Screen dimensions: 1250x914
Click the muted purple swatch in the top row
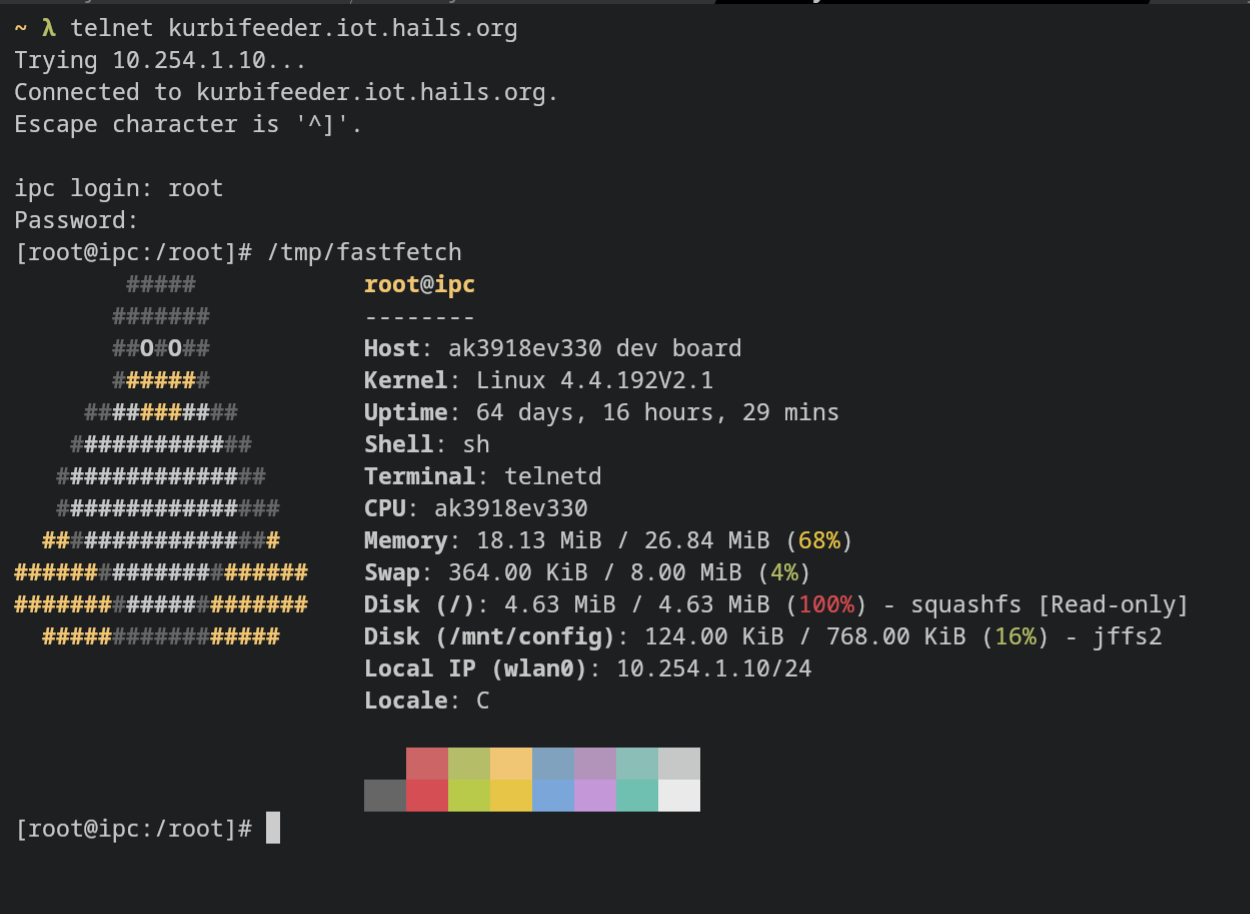click(x=595, y=764)
